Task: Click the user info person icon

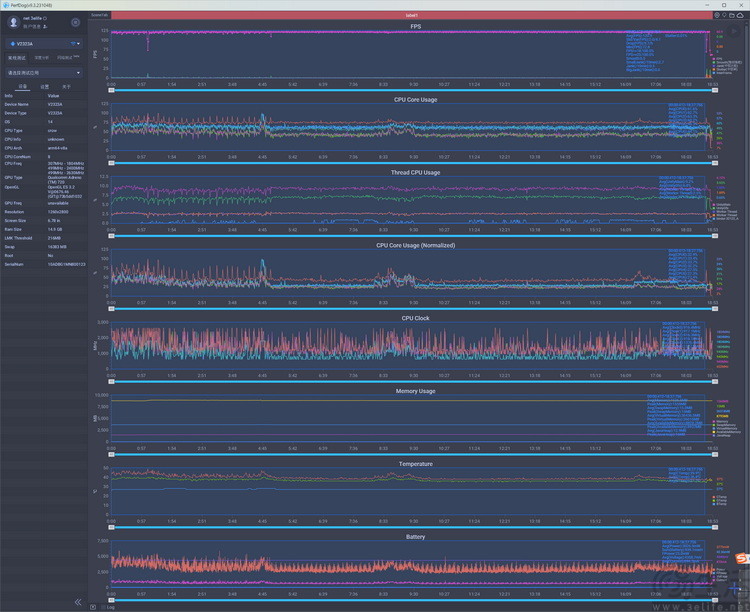Action: point(45,27)
